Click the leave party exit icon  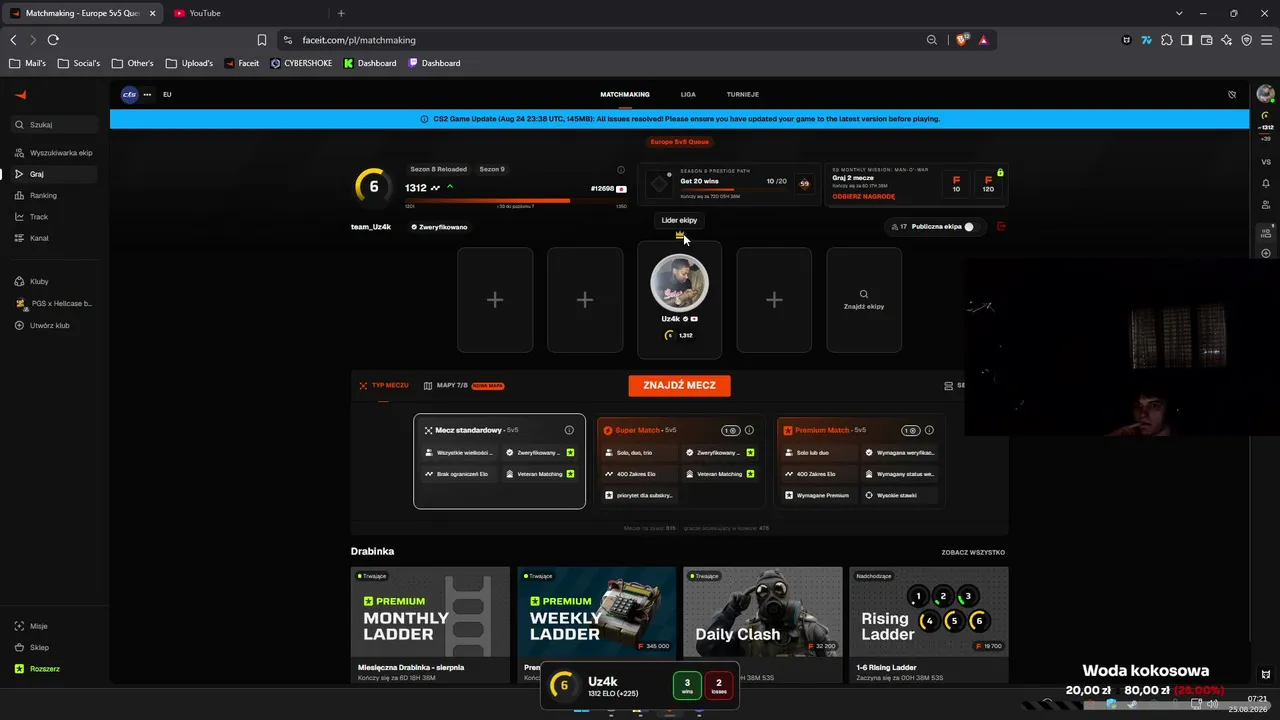[x=1001, y=227]
